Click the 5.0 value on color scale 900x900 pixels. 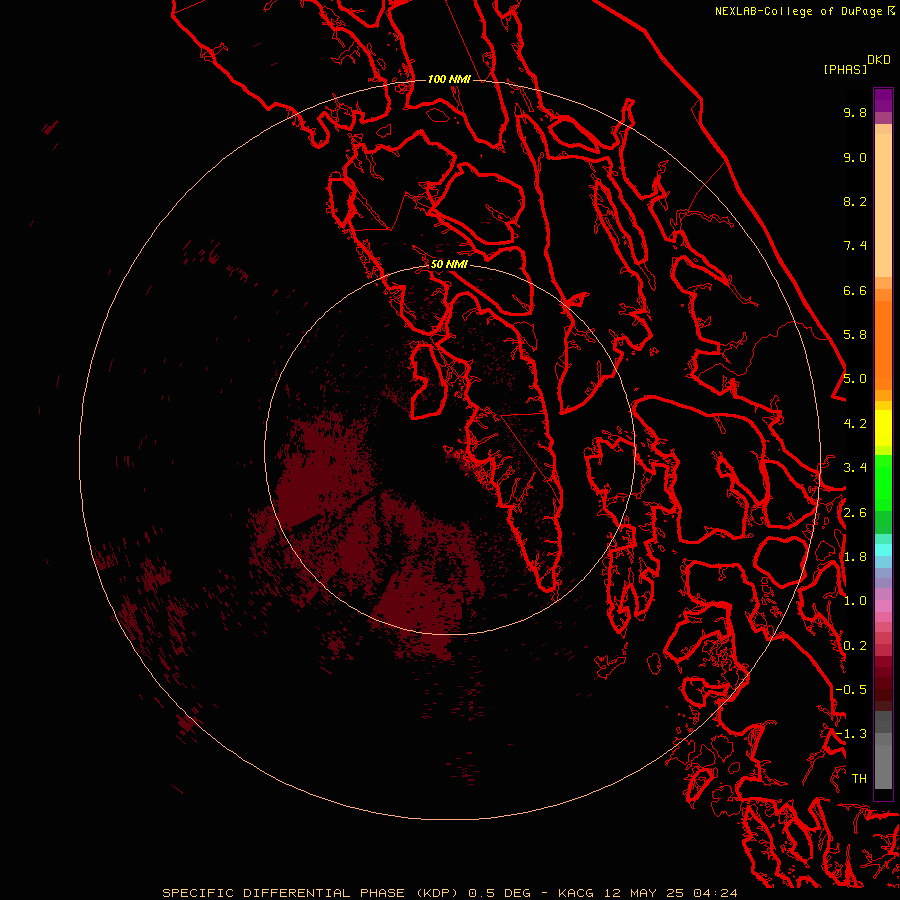(x=855, y=379)
